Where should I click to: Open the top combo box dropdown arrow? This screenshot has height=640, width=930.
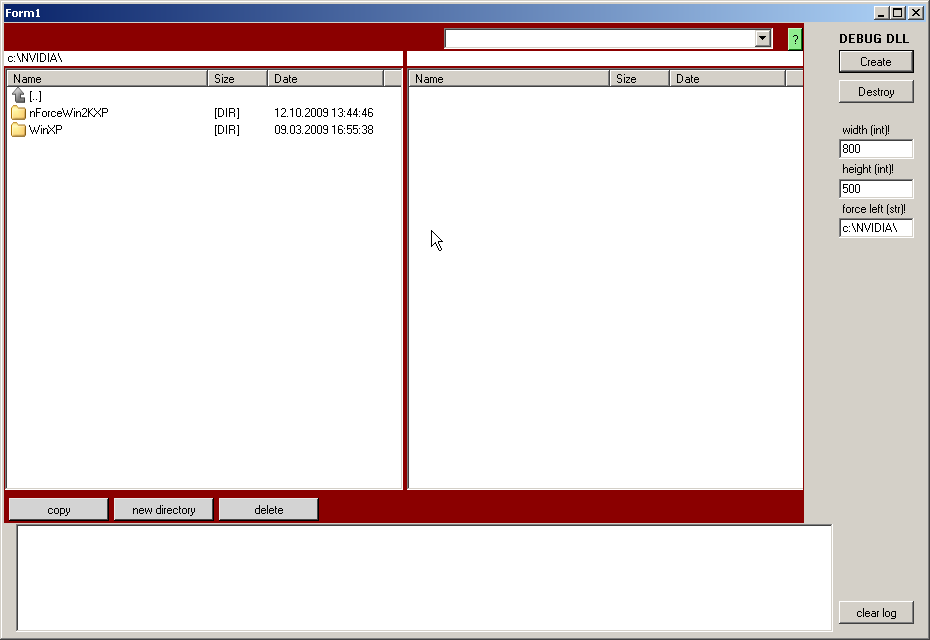763,38
